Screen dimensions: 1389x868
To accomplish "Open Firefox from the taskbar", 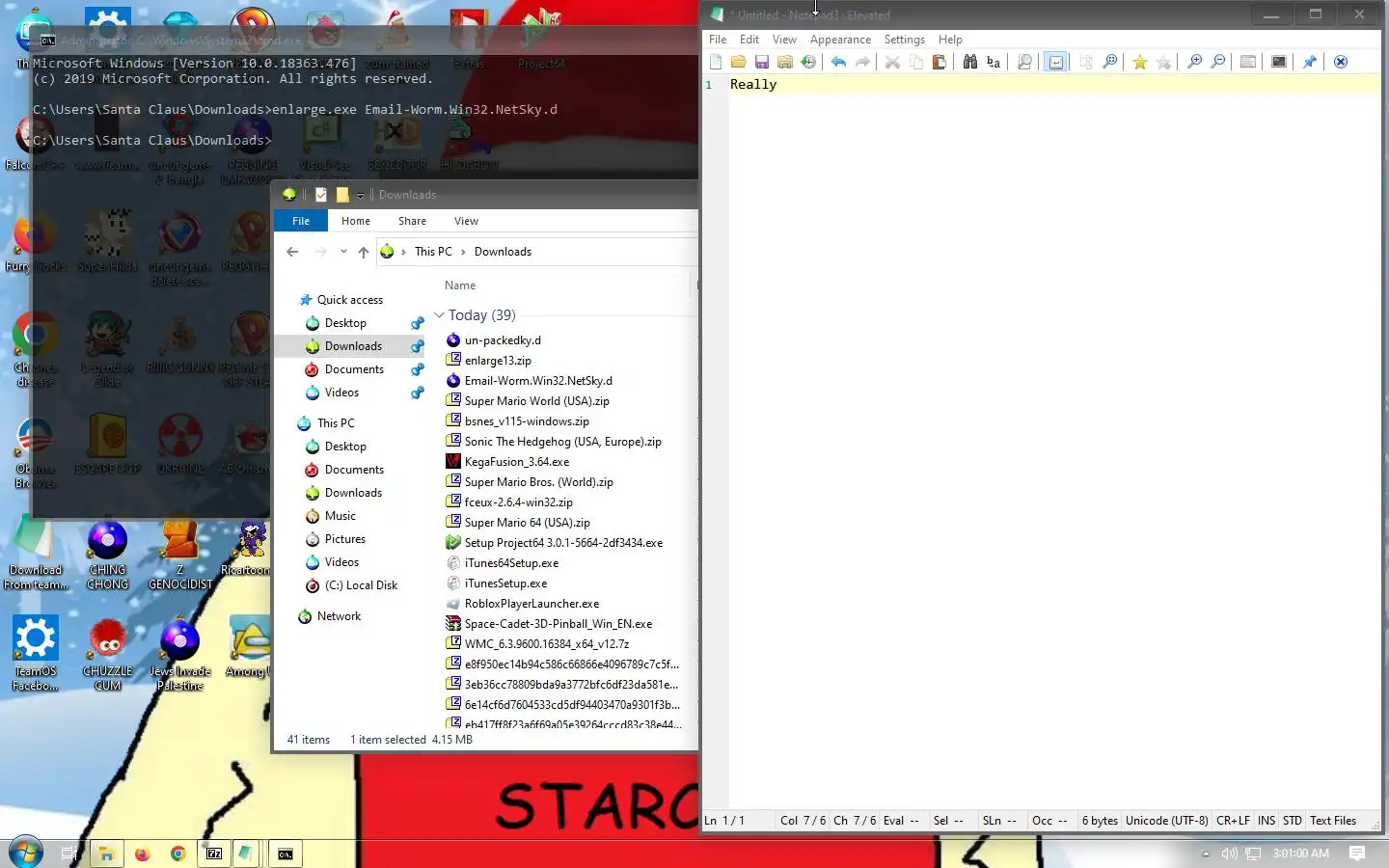I will point(143,854).
